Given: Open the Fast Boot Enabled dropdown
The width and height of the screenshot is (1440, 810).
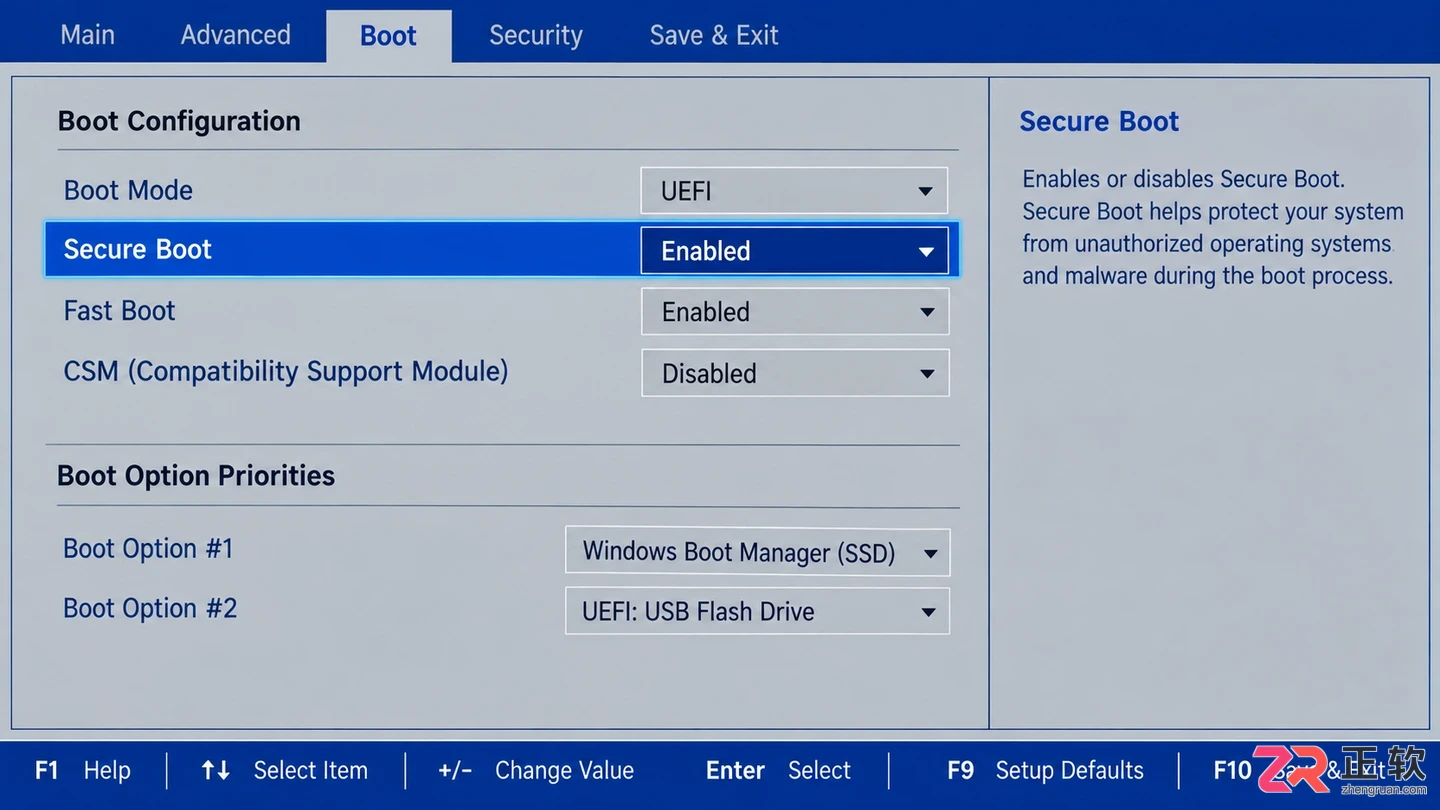Looking at the screenshot, I should click(794, 312).
